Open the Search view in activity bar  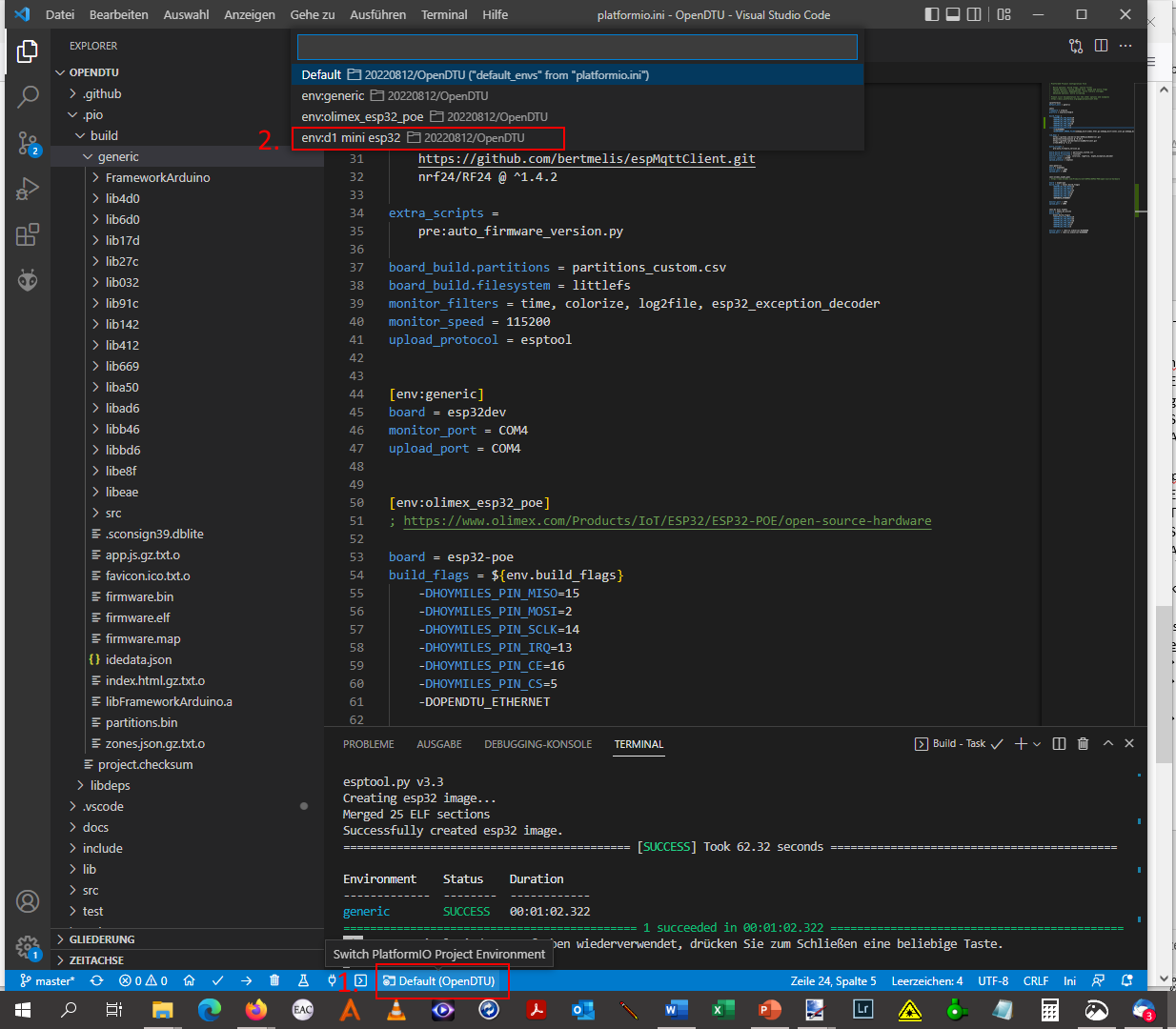pos(28,96)
